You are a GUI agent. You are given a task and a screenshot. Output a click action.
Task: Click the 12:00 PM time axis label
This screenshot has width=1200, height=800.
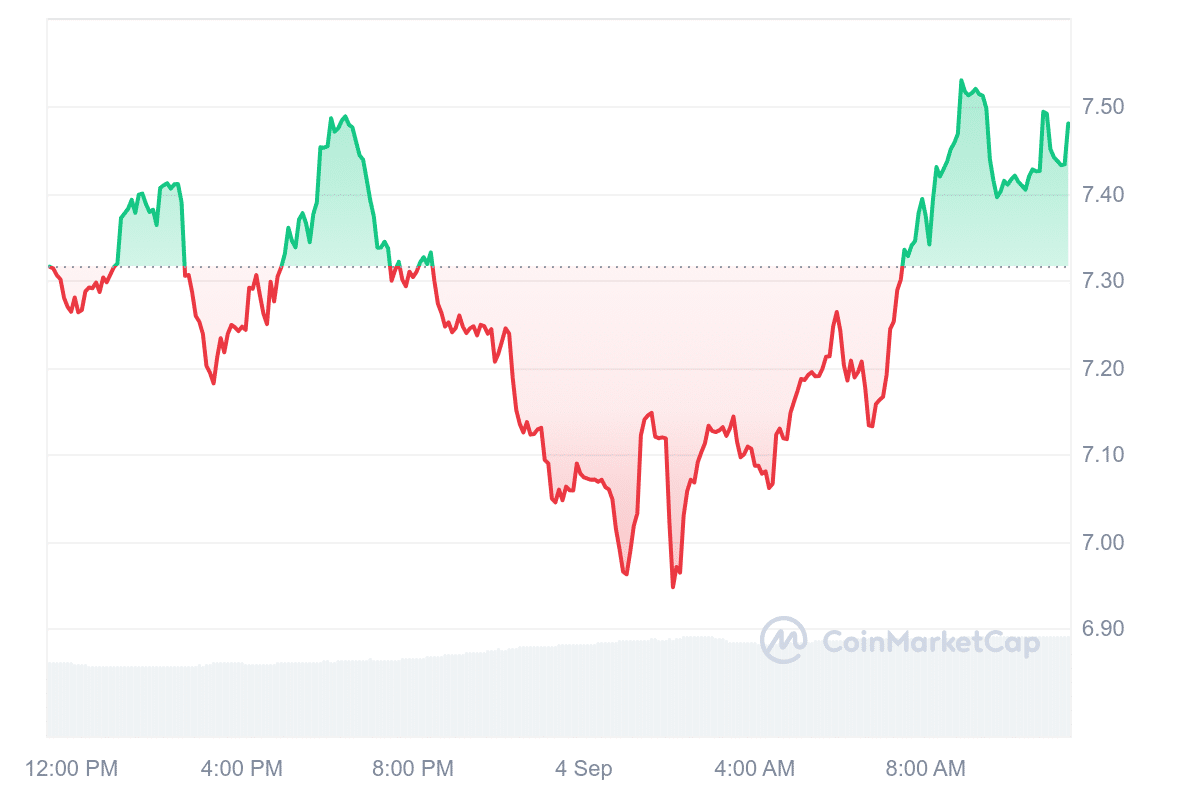point(70,768)
